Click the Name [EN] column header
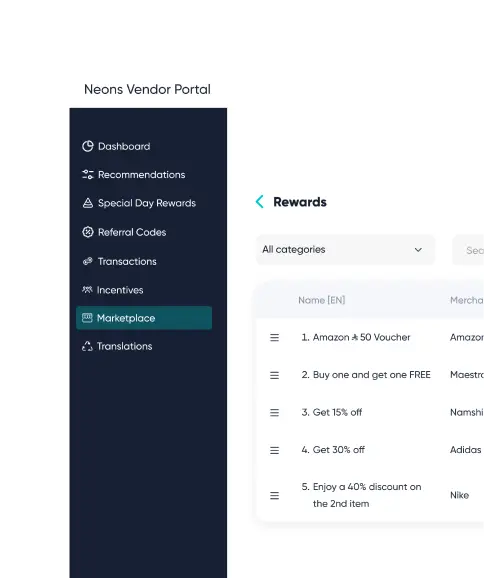 [x=322, y=300]
